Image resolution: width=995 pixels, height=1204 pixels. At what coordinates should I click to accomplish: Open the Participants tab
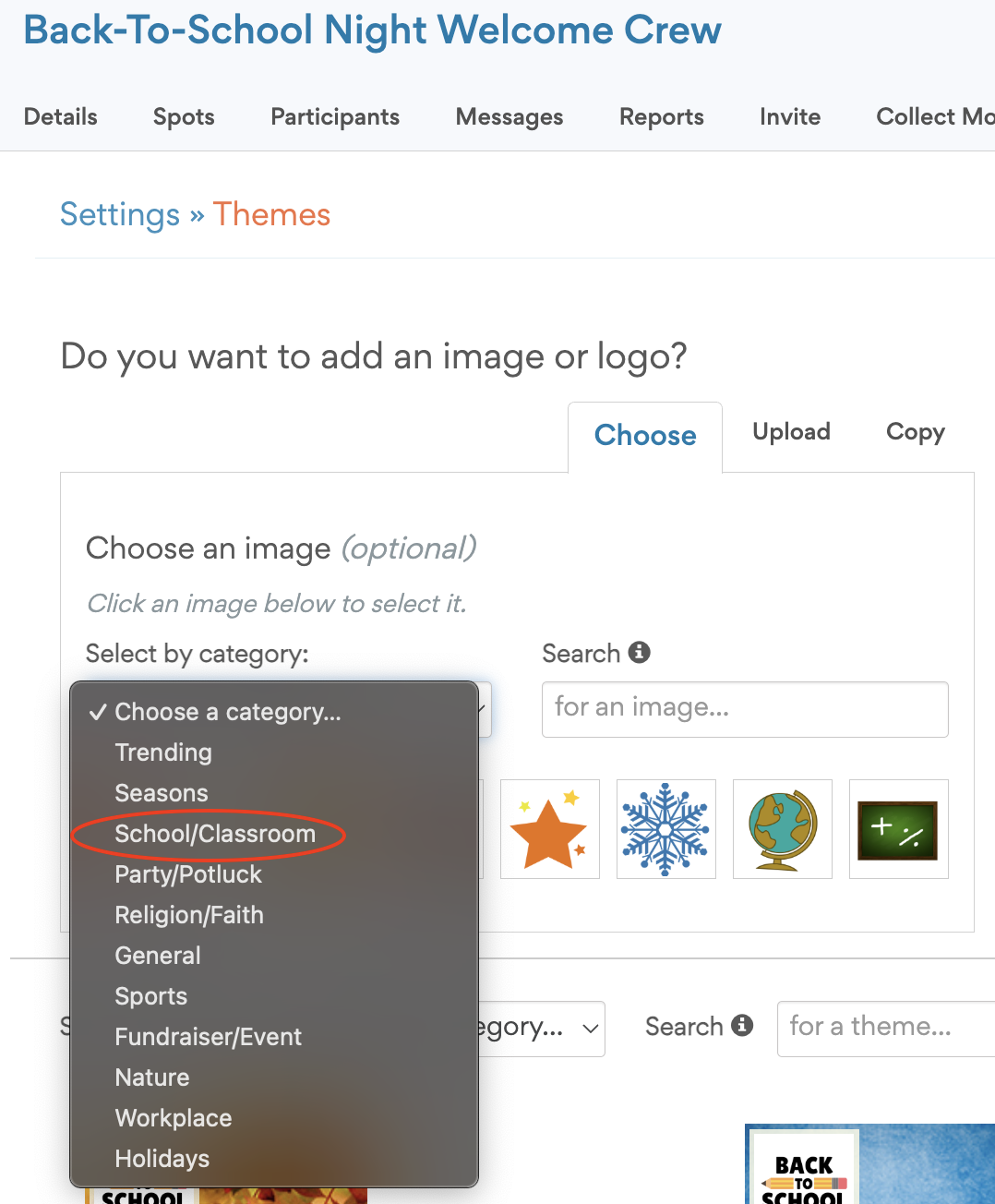pyautogui.click(x=334, y=116)
